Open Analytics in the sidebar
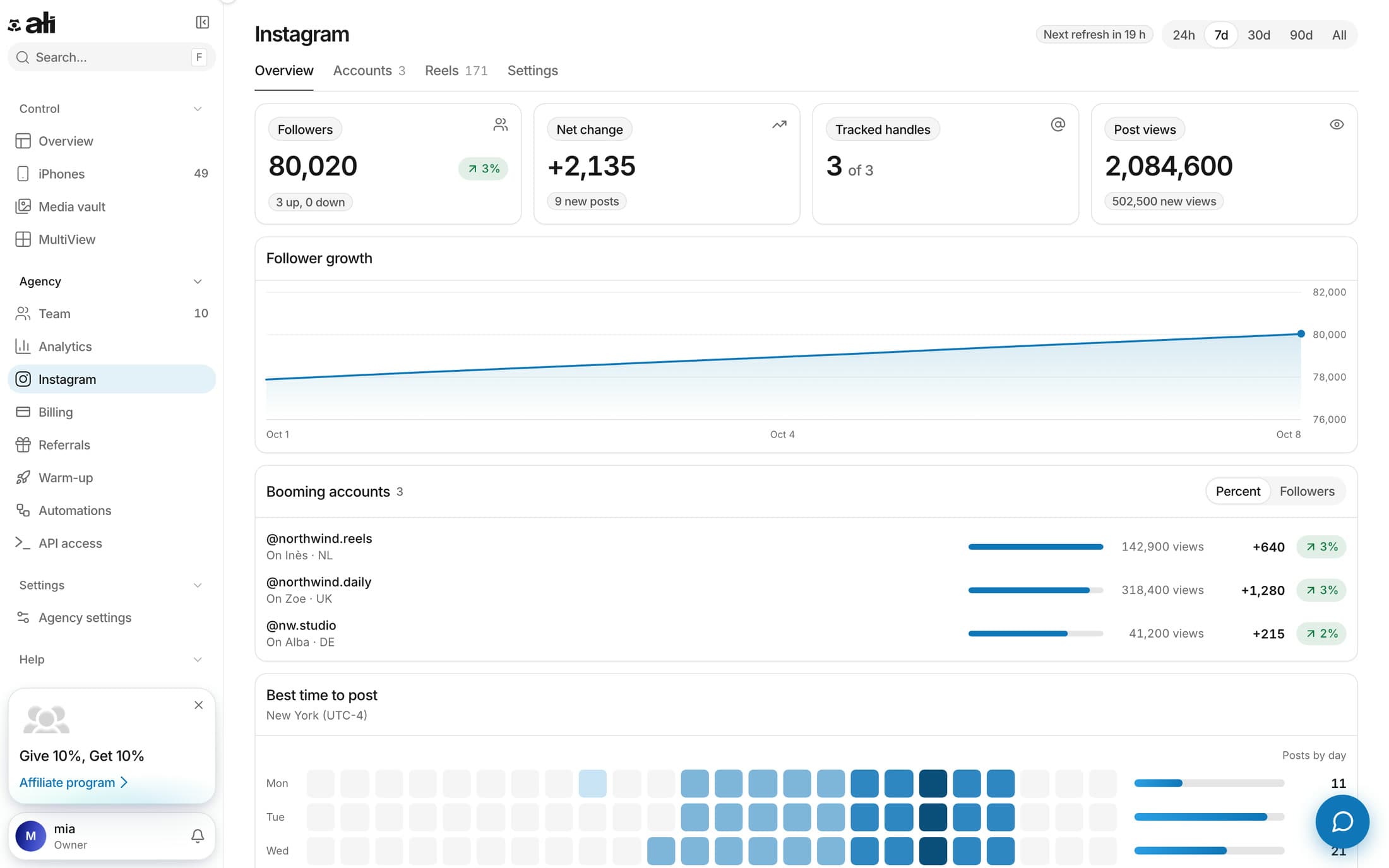 (111, 347)
